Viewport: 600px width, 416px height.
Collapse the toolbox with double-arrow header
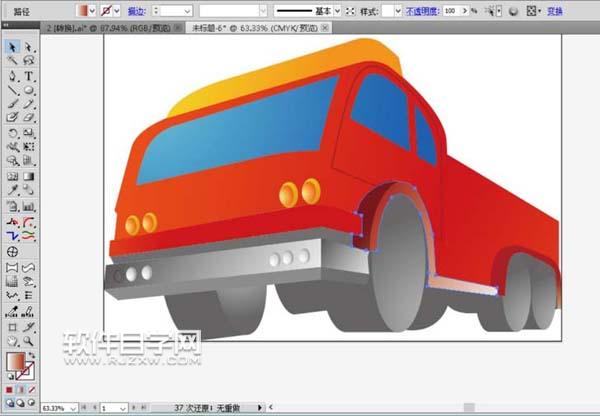6,25
